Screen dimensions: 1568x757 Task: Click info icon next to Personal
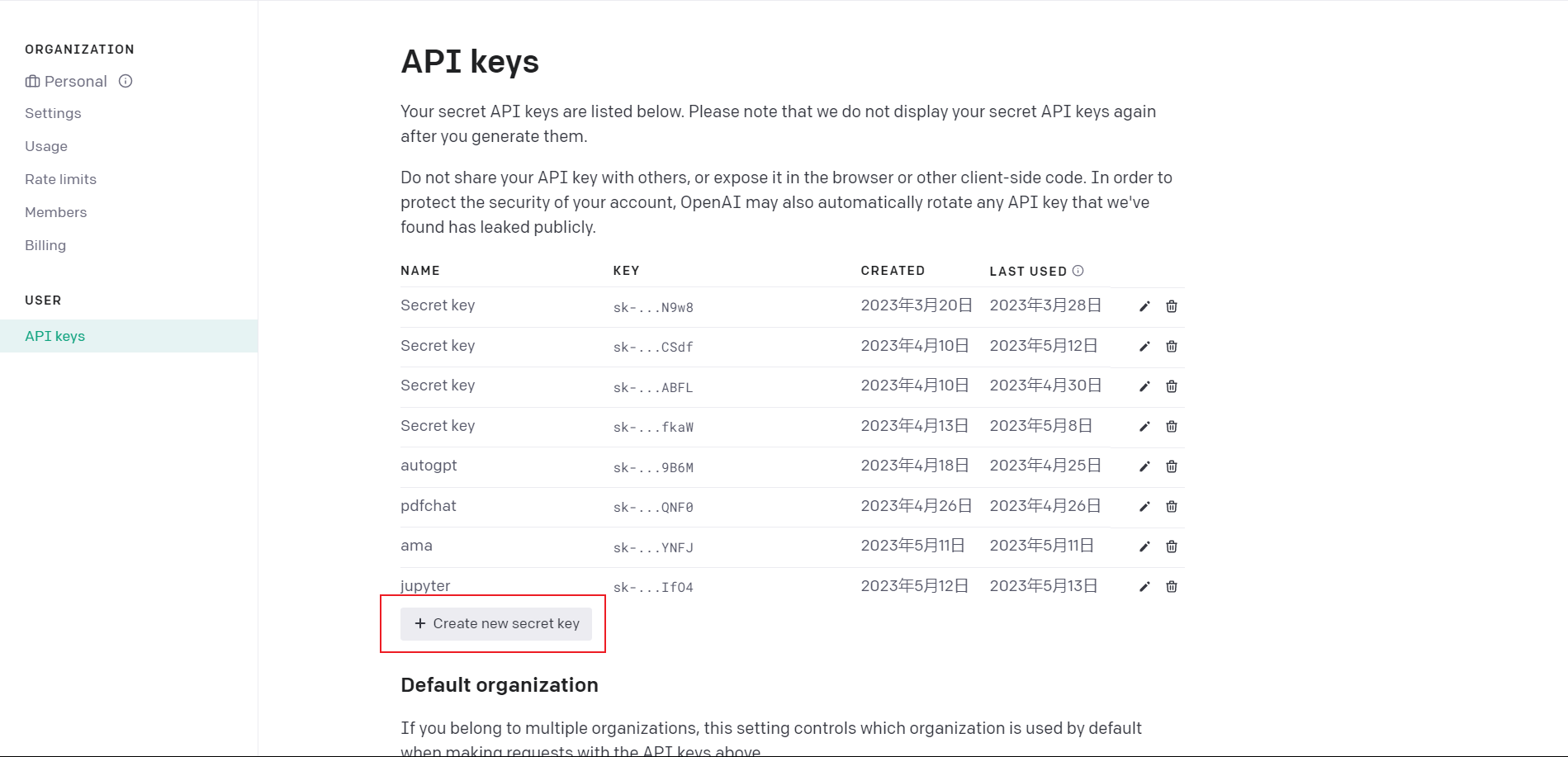point(126,81)
